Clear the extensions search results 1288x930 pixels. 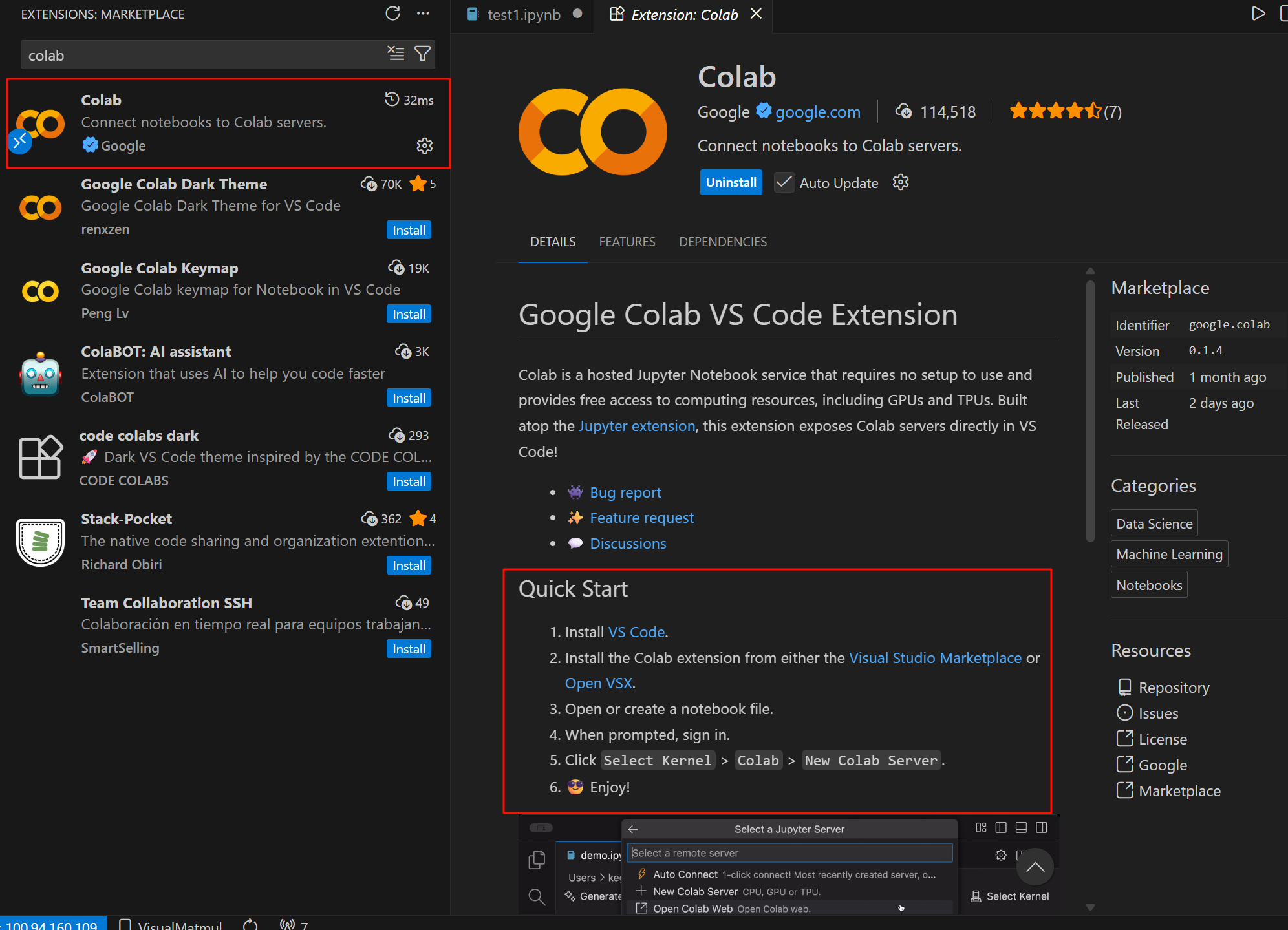point(396,54)
